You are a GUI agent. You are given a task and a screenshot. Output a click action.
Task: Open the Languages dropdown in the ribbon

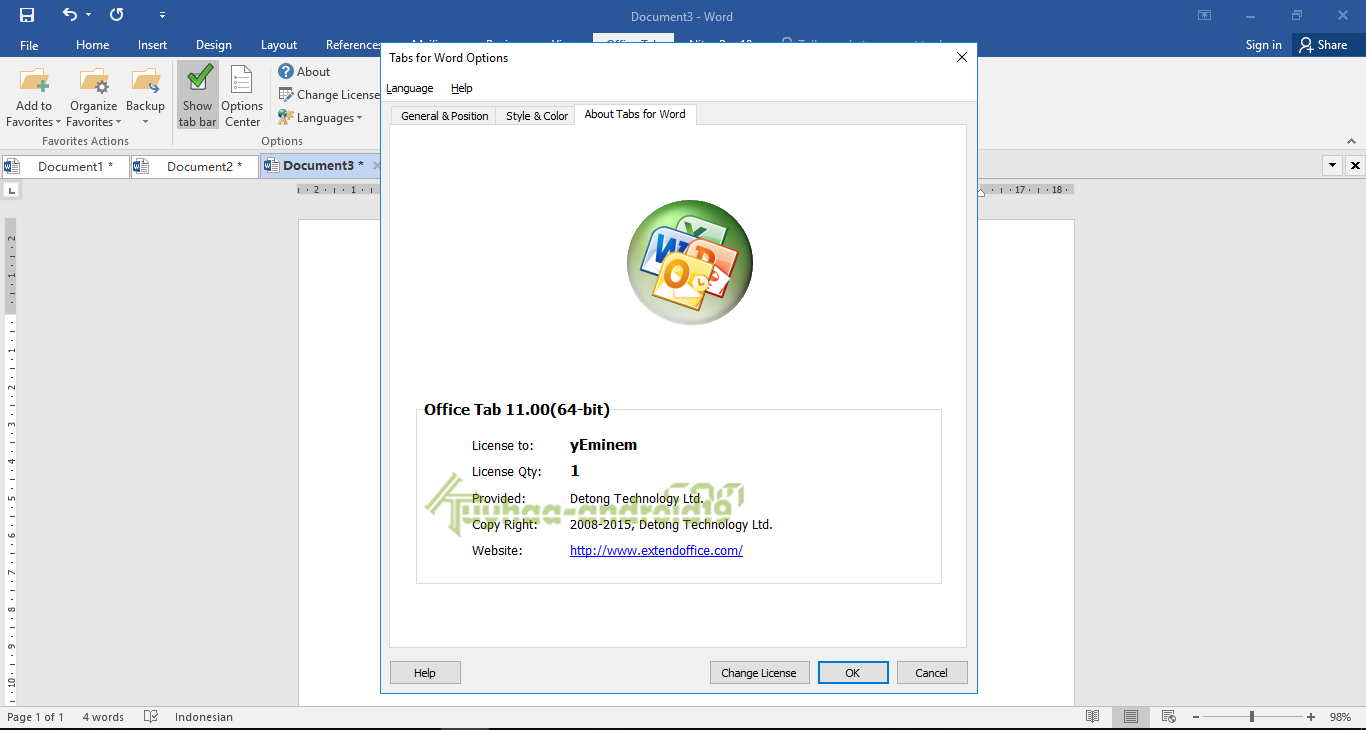tap(320, 118)
